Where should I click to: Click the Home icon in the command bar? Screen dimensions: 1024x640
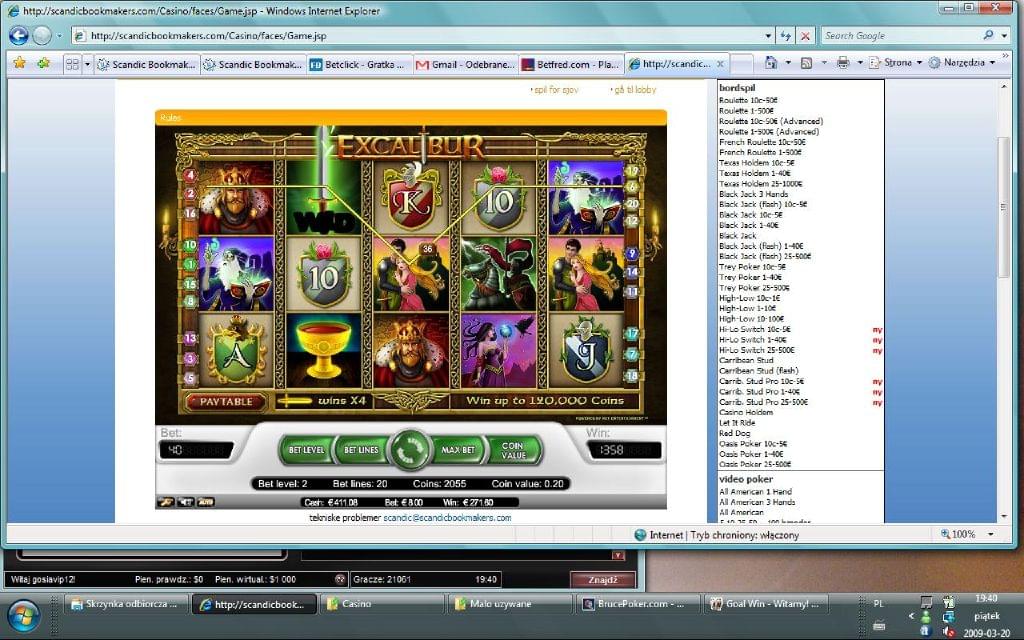771,63
